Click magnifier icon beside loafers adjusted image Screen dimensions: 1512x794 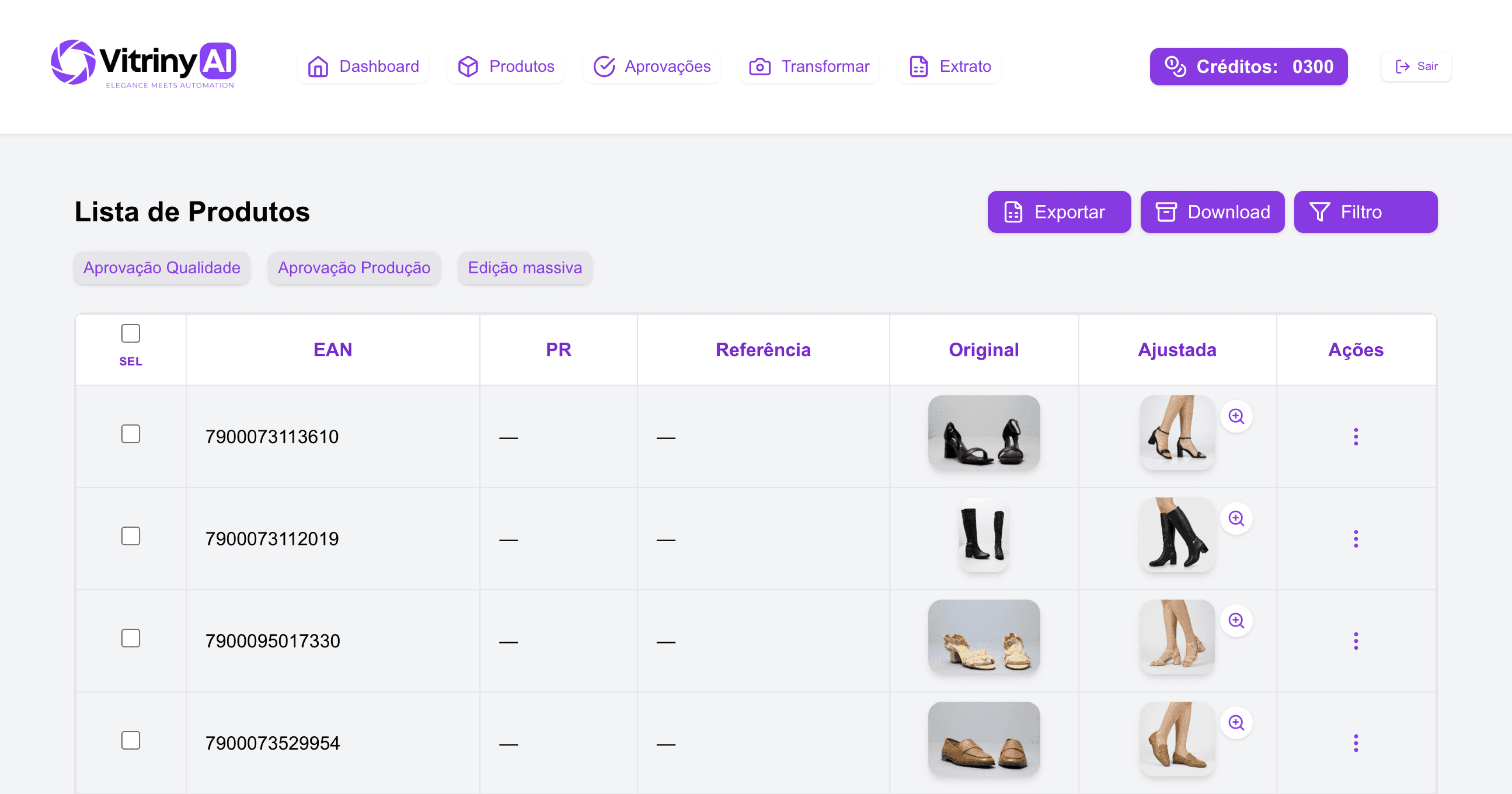point(1236,722)
